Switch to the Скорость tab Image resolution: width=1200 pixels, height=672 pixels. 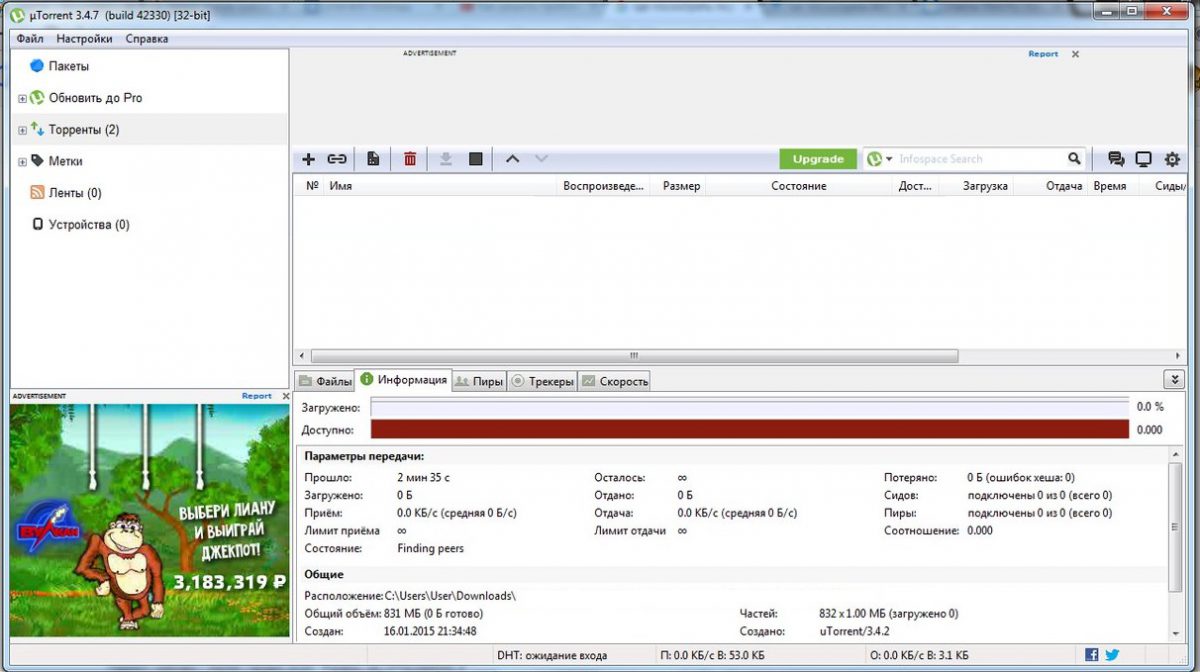(x=614, y=381)
